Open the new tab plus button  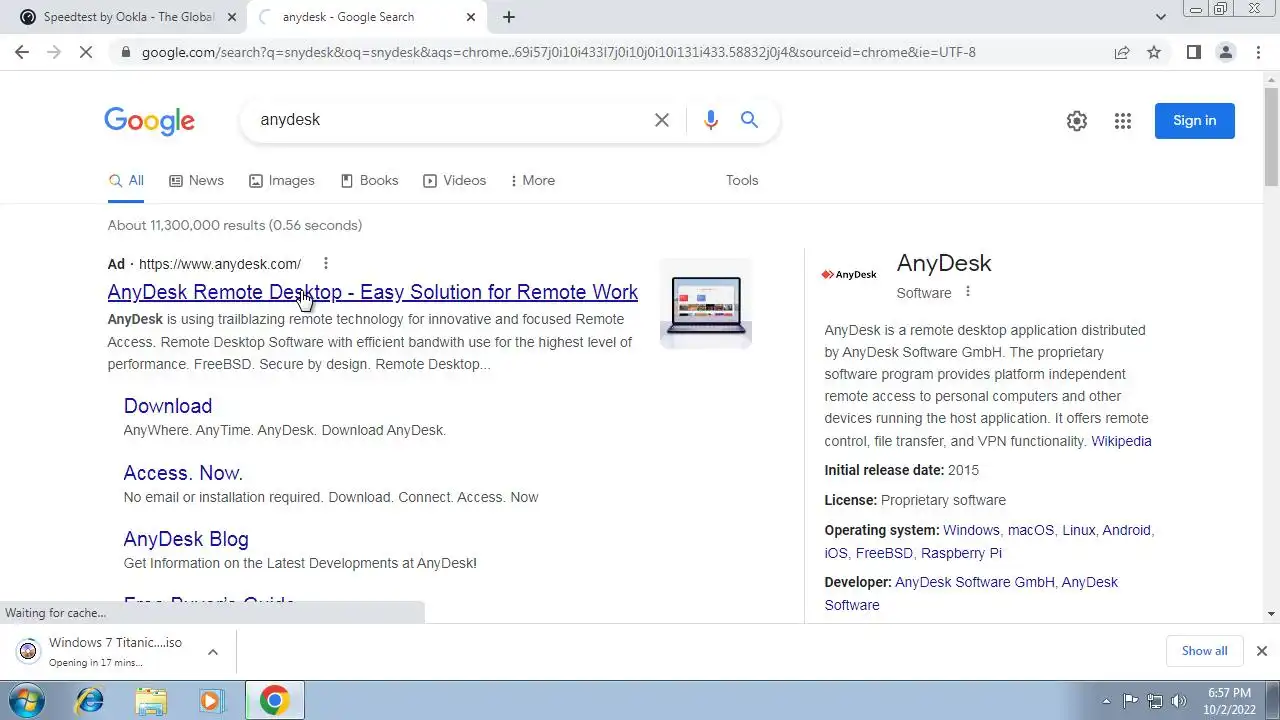(509, 17)
